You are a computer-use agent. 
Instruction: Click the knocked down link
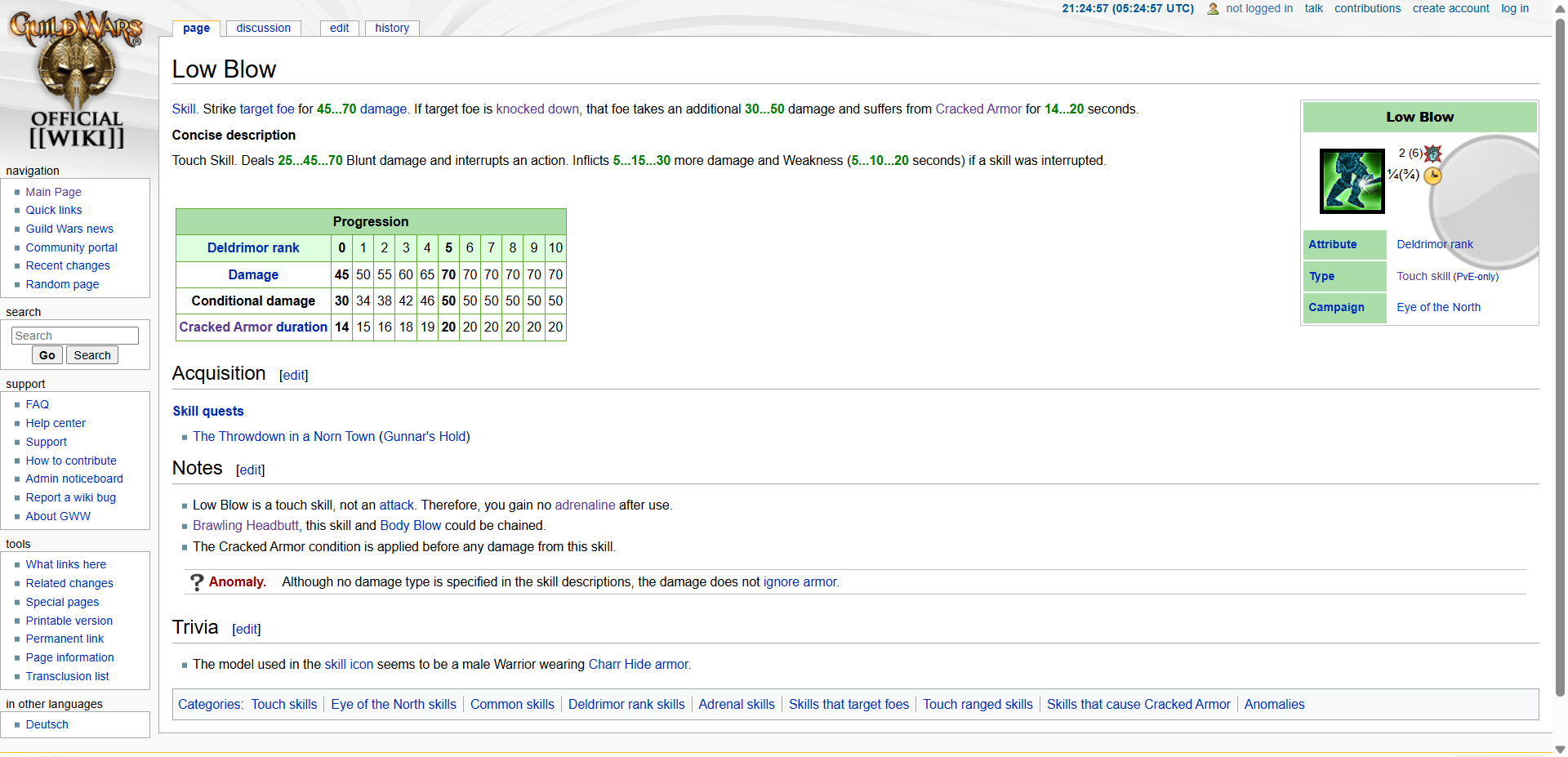click(537, 109)
